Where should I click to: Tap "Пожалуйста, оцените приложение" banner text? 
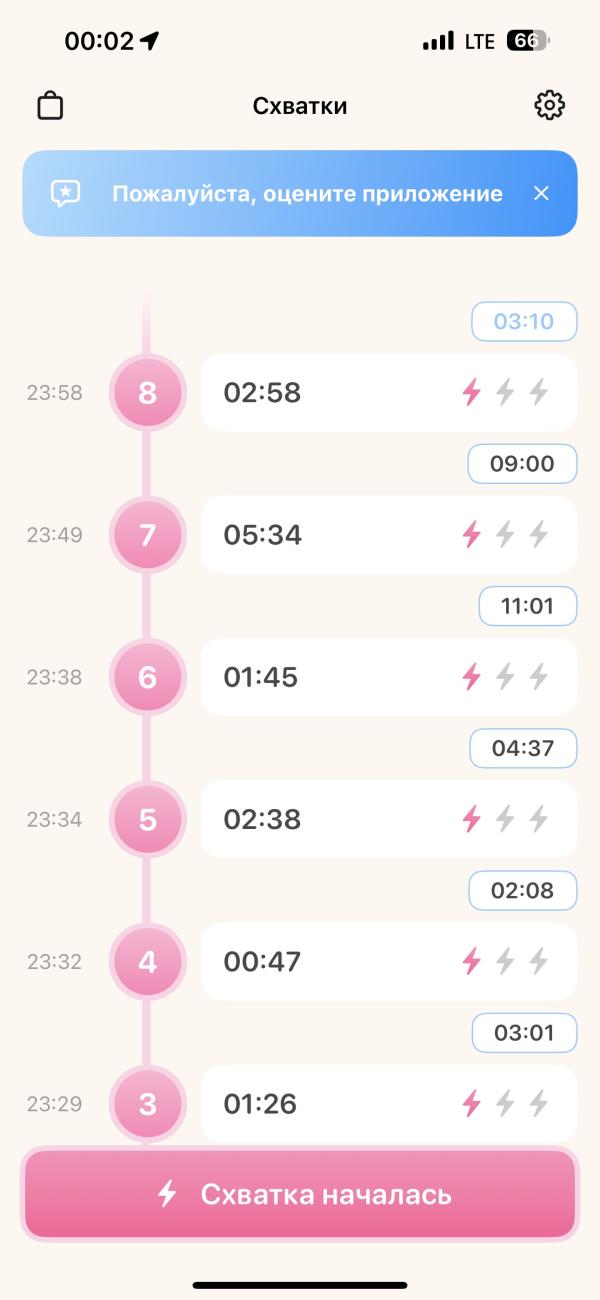306,193
